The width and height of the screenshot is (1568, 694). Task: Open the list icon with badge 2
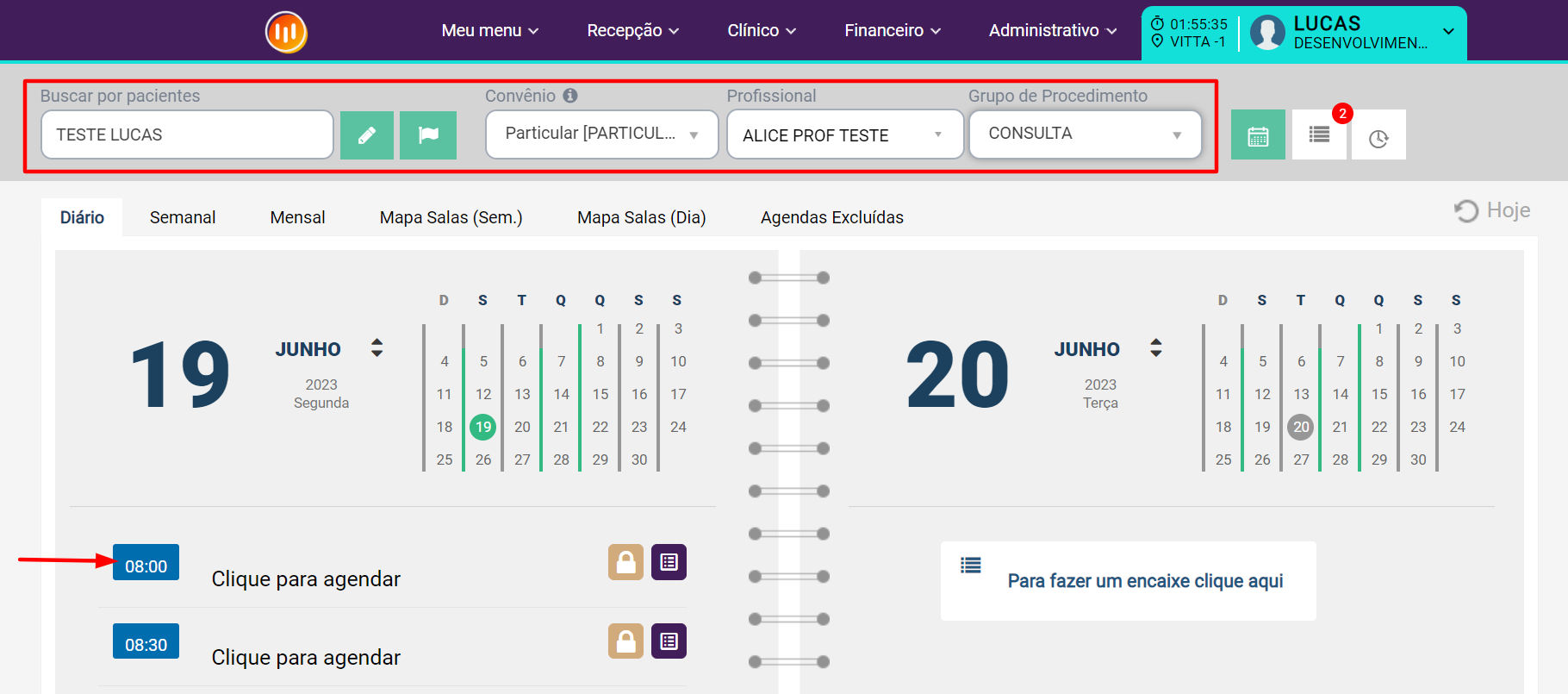pos(1319,134)
